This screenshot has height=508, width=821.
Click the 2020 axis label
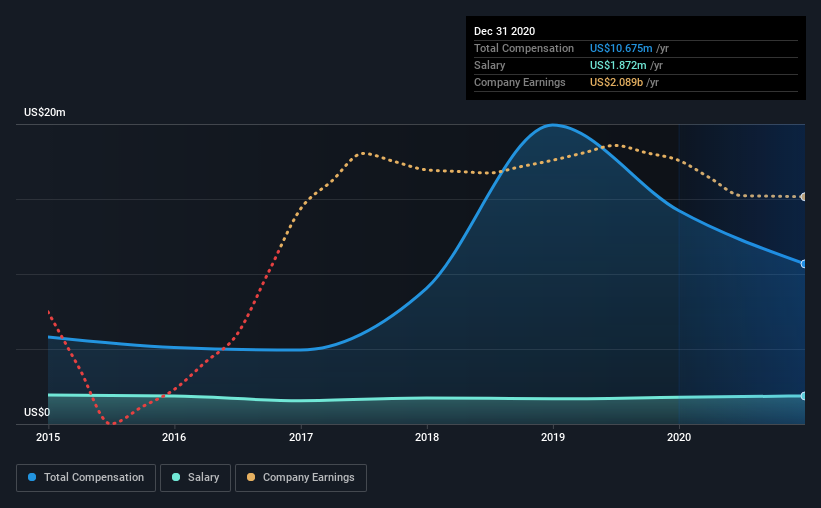[x=679, y=437]
